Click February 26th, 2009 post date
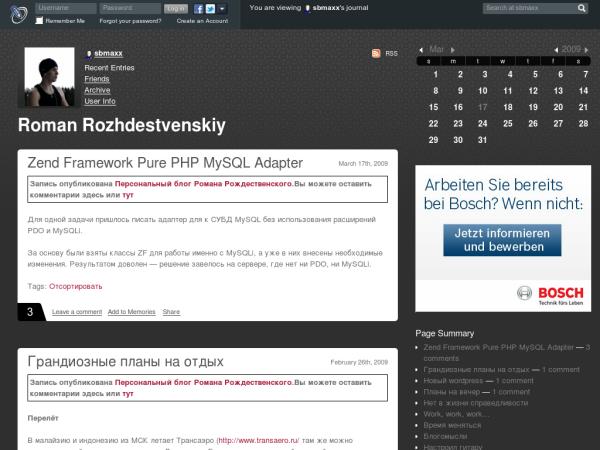 pyautogui.click(x=359, y=362)
